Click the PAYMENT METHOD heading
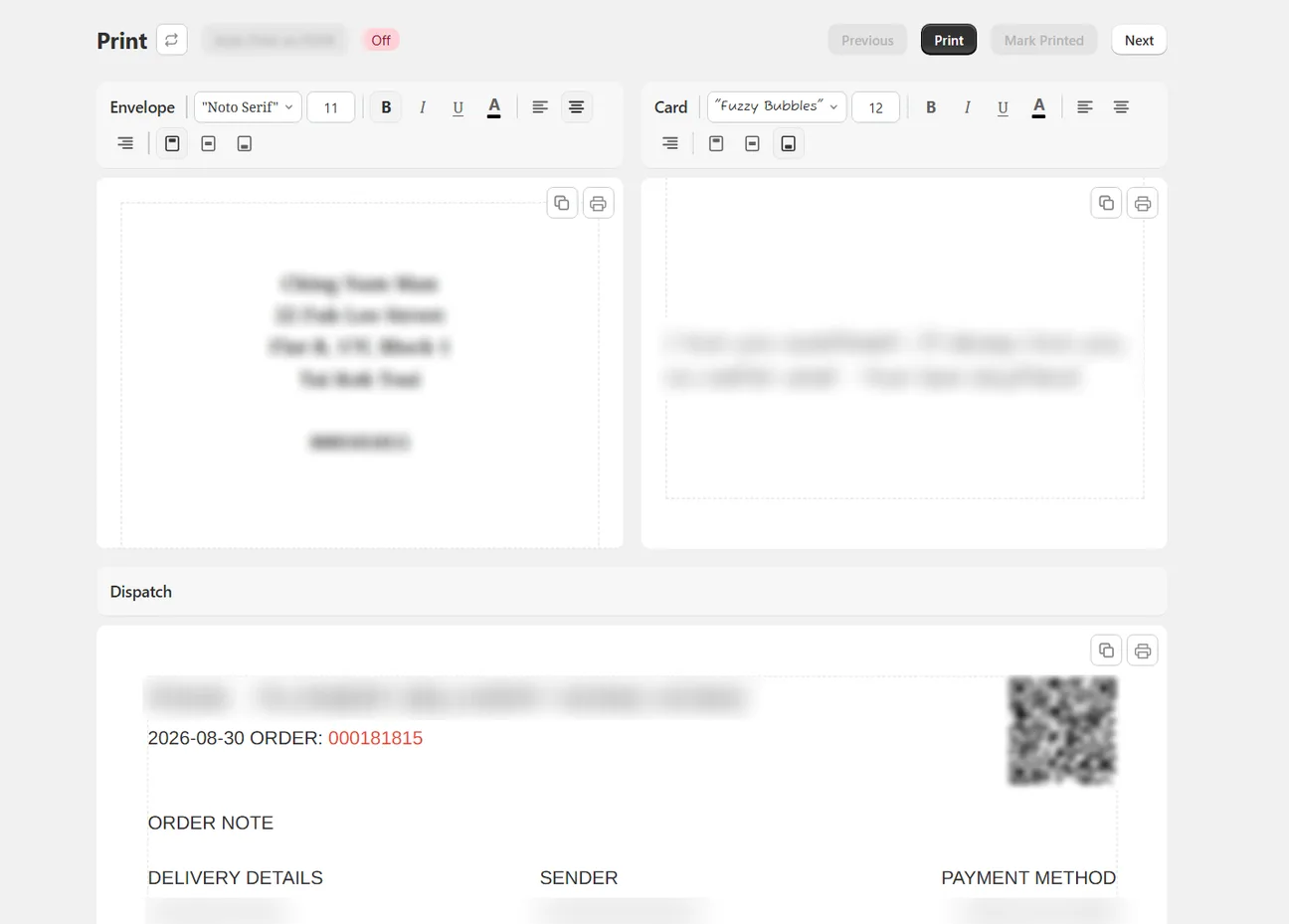Image resolution: width=1289 pixels, height=924 pixels. click(x=1028, y=877)
